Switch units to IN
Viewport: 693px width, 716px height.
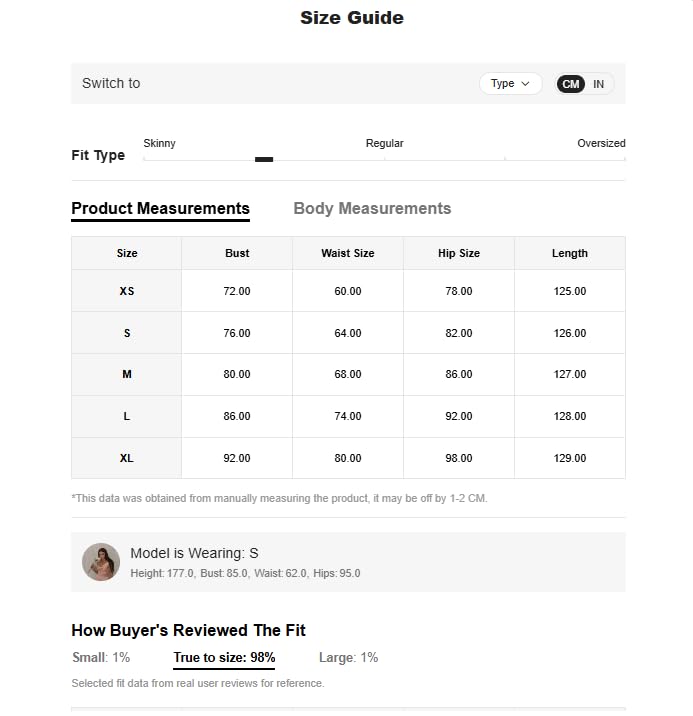[x=598, y=84]
